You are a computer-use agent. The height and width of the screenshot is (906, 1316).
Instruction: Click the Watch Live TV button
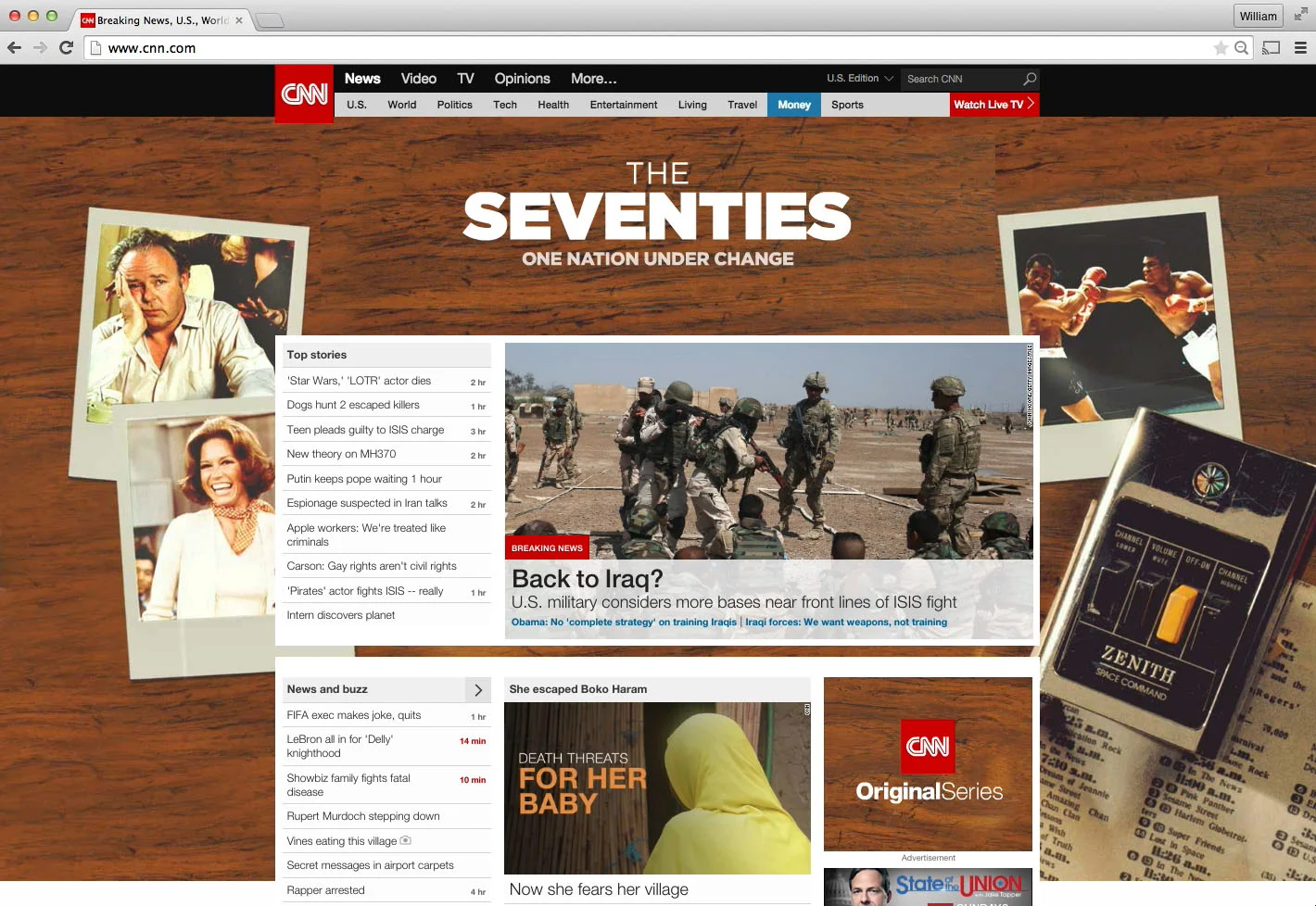point(994,105)
